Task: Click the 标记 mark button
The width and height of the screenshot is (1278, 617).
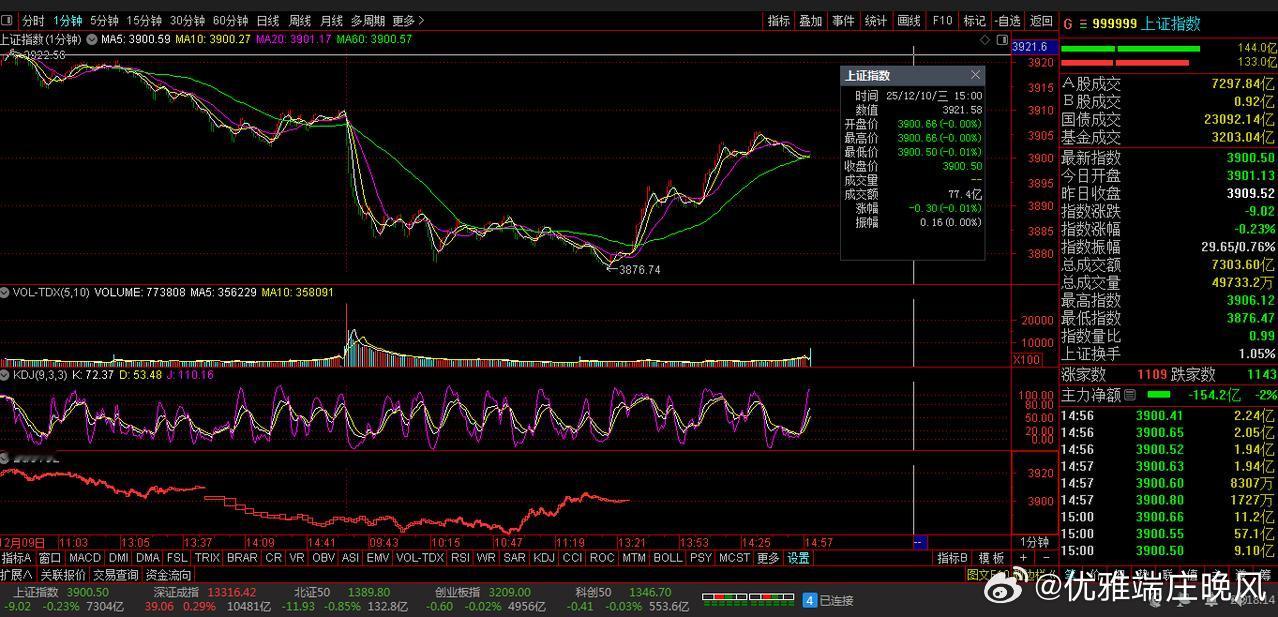Action: click(974, 20)
